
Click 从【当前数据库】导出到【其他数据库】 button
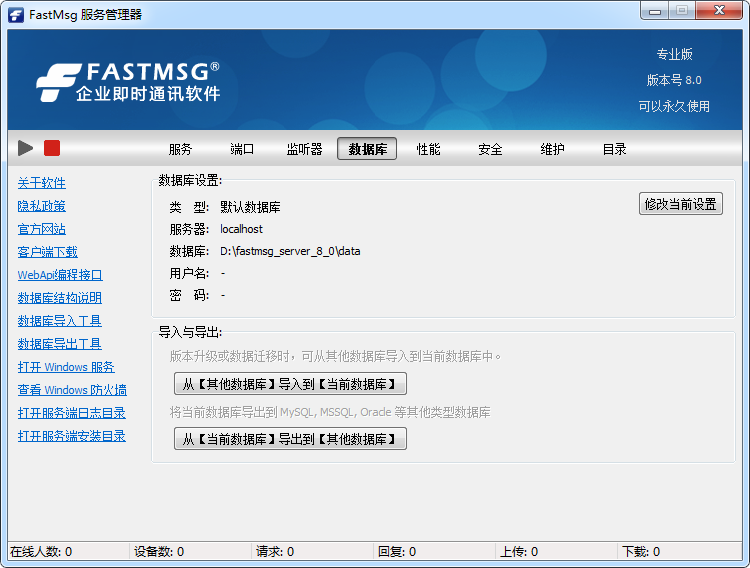(290, 439)
